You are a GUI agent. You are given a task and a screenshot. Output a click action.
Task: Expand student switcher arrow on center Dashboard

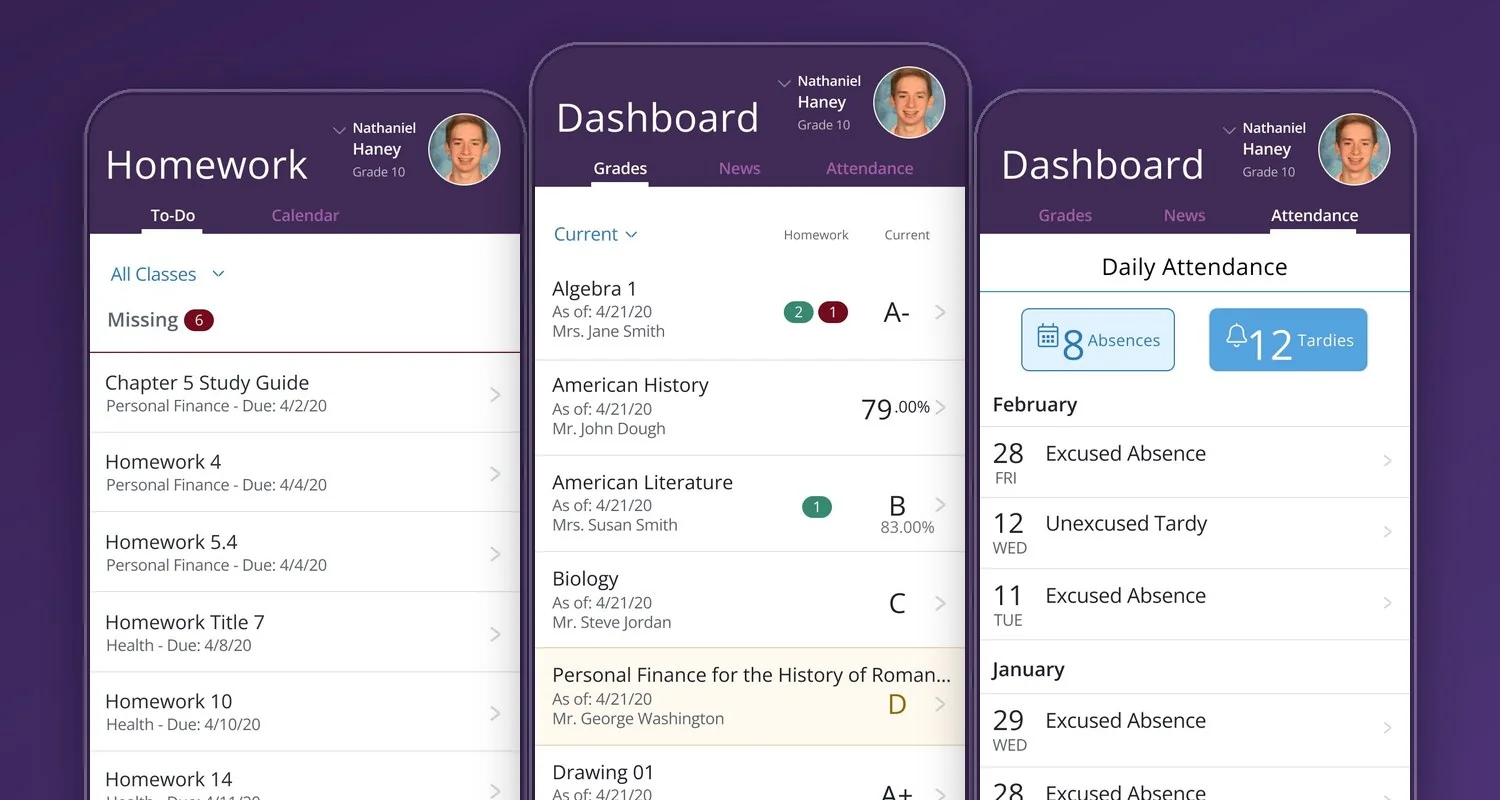(784, 83)
